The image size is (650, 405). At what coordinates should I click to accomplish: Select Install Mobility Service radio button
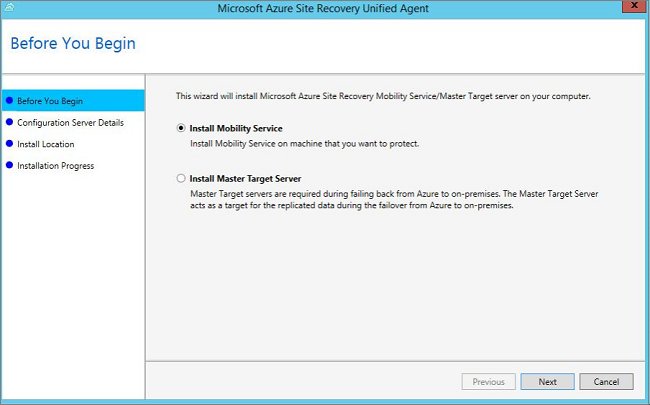coord(181,128)
